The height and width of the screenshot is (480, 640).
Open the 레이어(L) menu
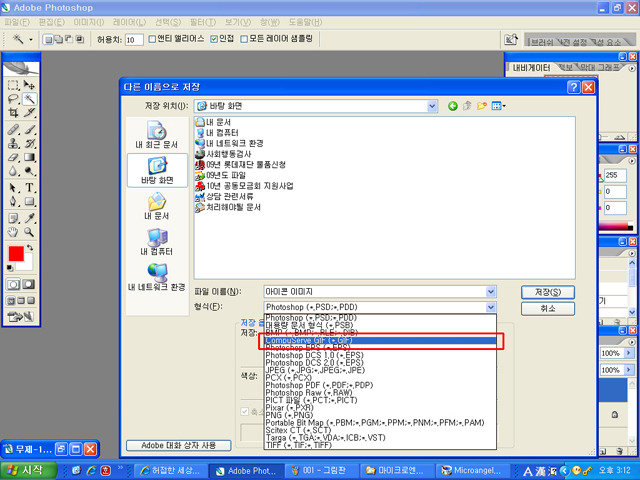[x=129, y=22]
